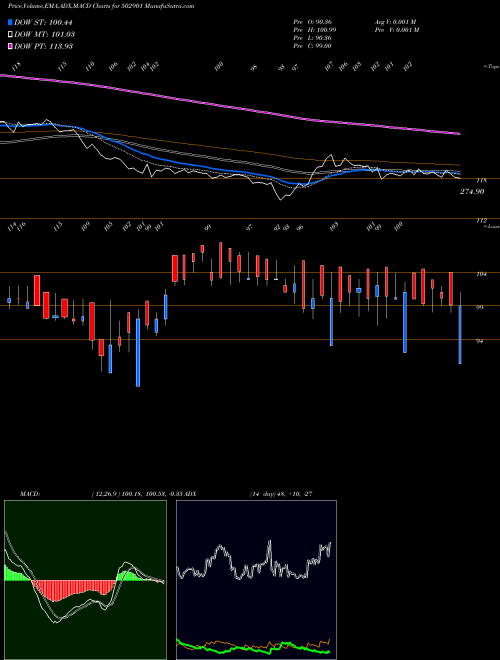The height and width of the screenshot is (660, 500).
Task: Click the last blue candlestick on the right
Action: [x=460, y=334]
